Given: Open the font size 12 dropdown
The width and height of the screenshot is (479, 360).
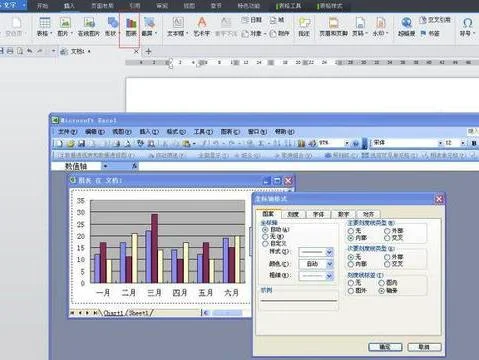Looking at the screenshot, I should (x=463, y=143).
